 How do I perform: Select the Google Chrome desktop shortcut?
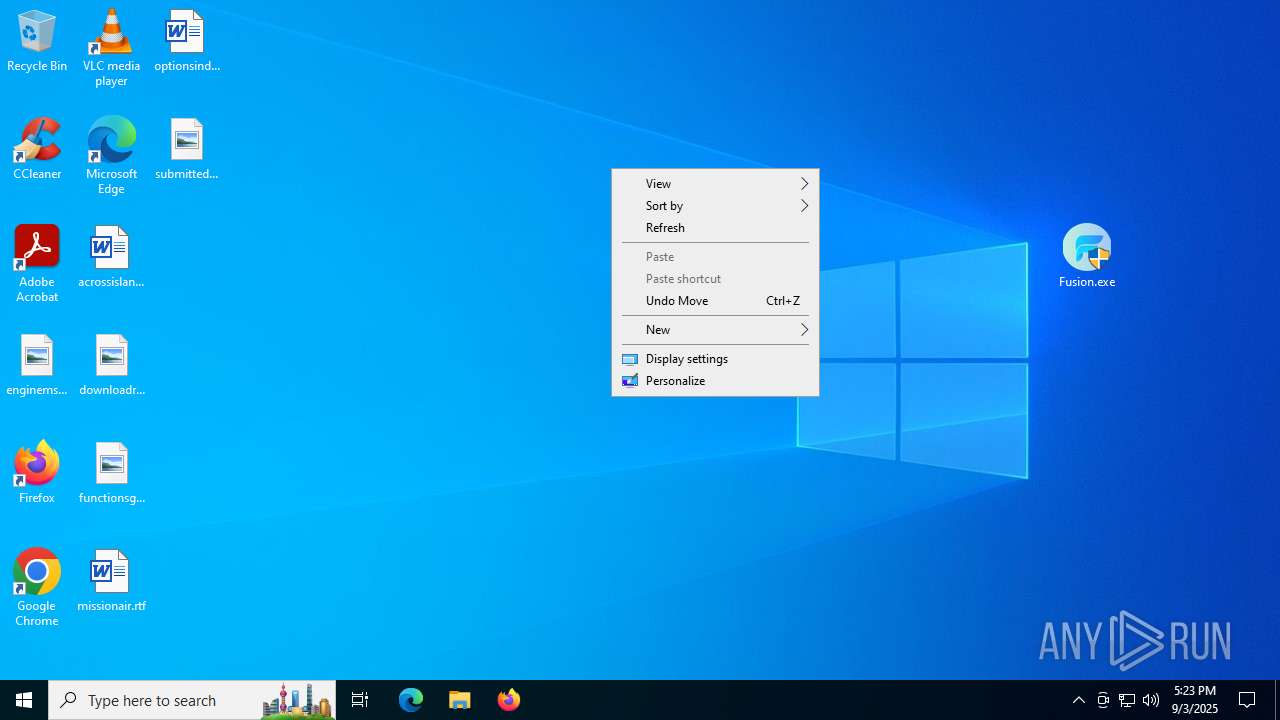[x=37, y=588]
